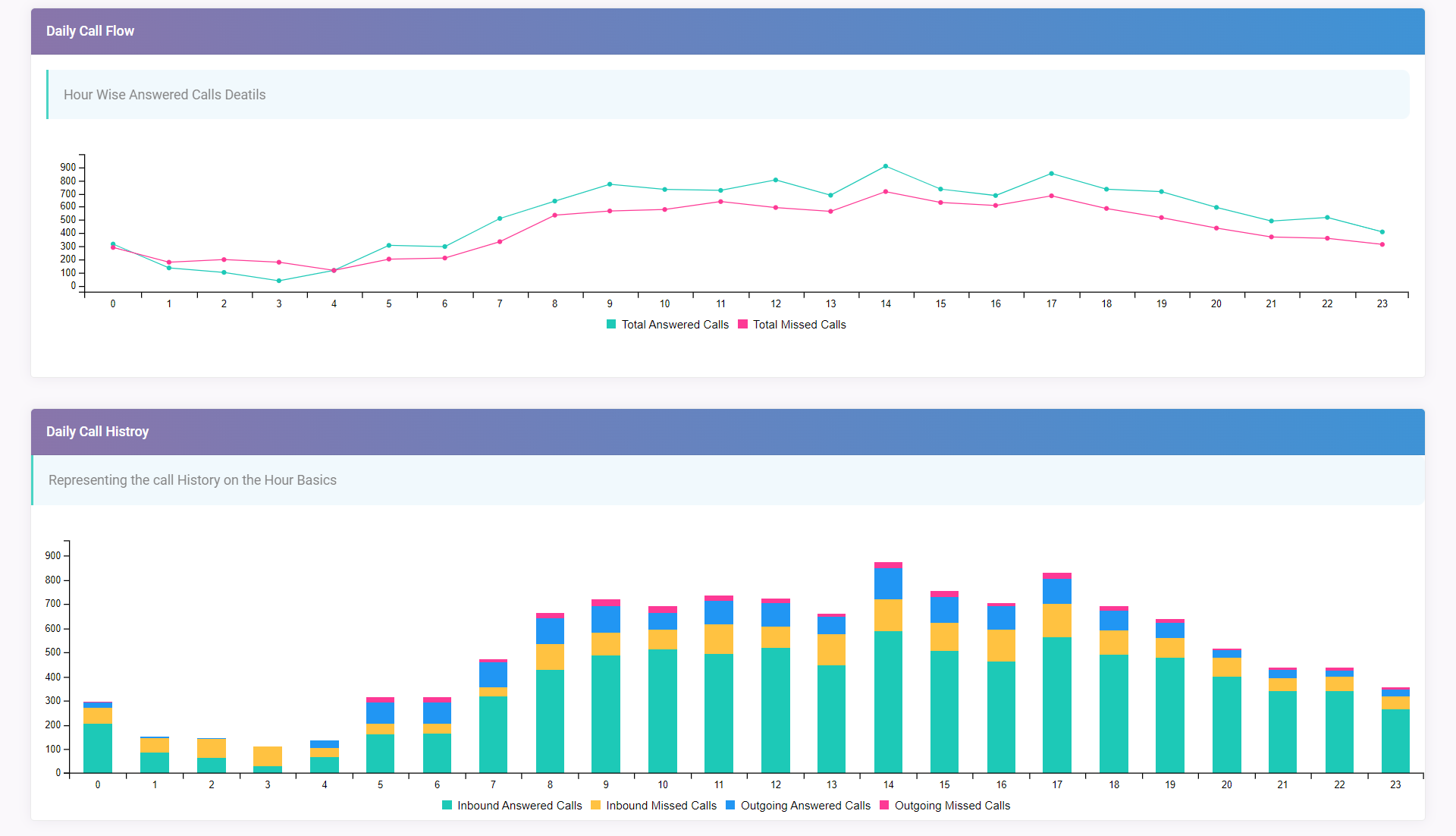Toggle Total Answered Calls legend swatch
Image resolution: width=1456 pixels, height=836 pixels.
(611, 325)
